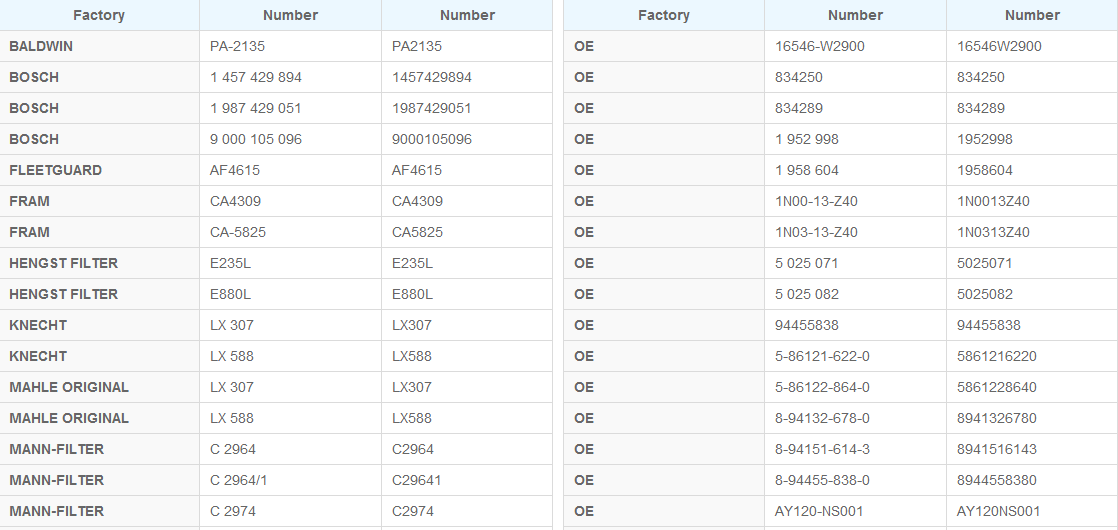The width and height of the screenshot is (1118, 530).
Task: Click the Factory header in left table
Action: pyautogui.click(x=99, y=15)
